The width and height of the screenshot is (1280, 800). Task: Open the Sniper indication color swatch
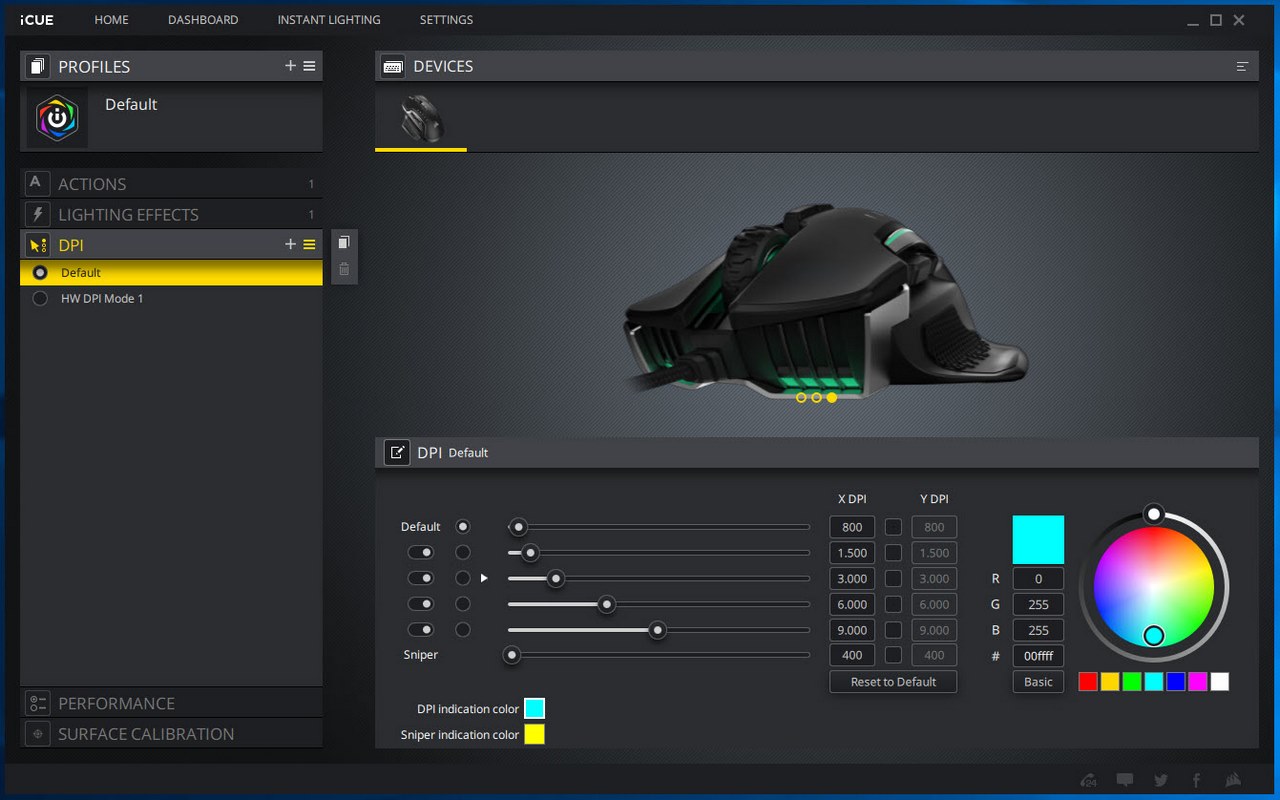[535, 734]
